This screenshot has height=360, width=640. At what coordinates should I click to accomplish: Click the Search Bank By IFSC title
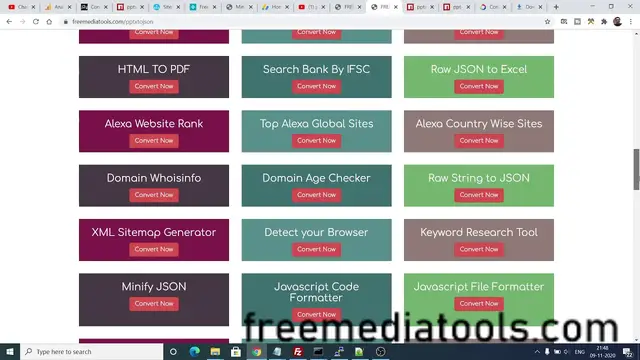point(316,69)
